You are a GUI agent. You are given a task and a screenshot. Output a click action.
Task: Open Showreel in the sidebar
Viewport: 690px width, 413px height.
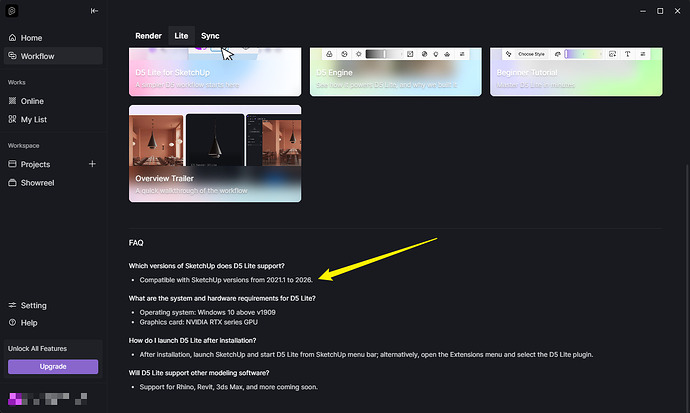(x=53, y=183)
